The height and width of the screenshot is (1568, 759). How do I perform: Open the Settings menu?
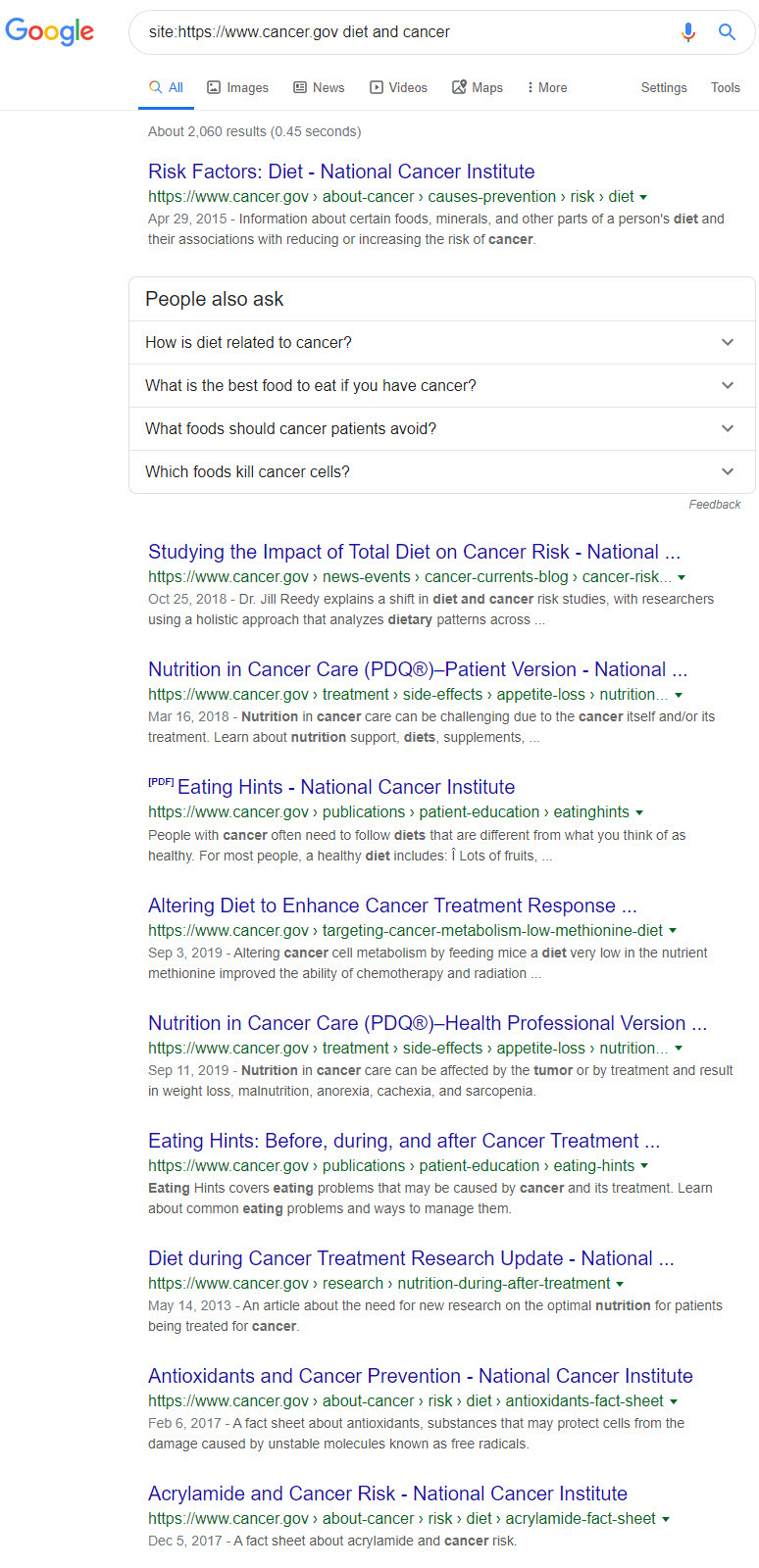(x=664, y=87)
